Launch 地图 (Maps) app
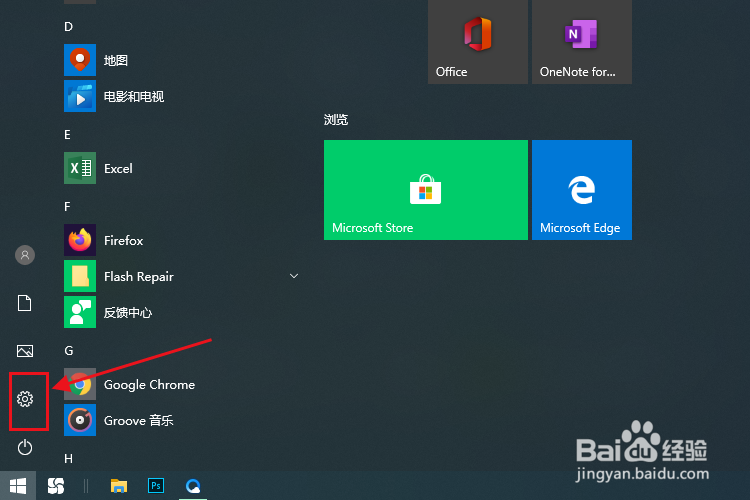Screen dimensions: 750x500 (x=181, y=60)
